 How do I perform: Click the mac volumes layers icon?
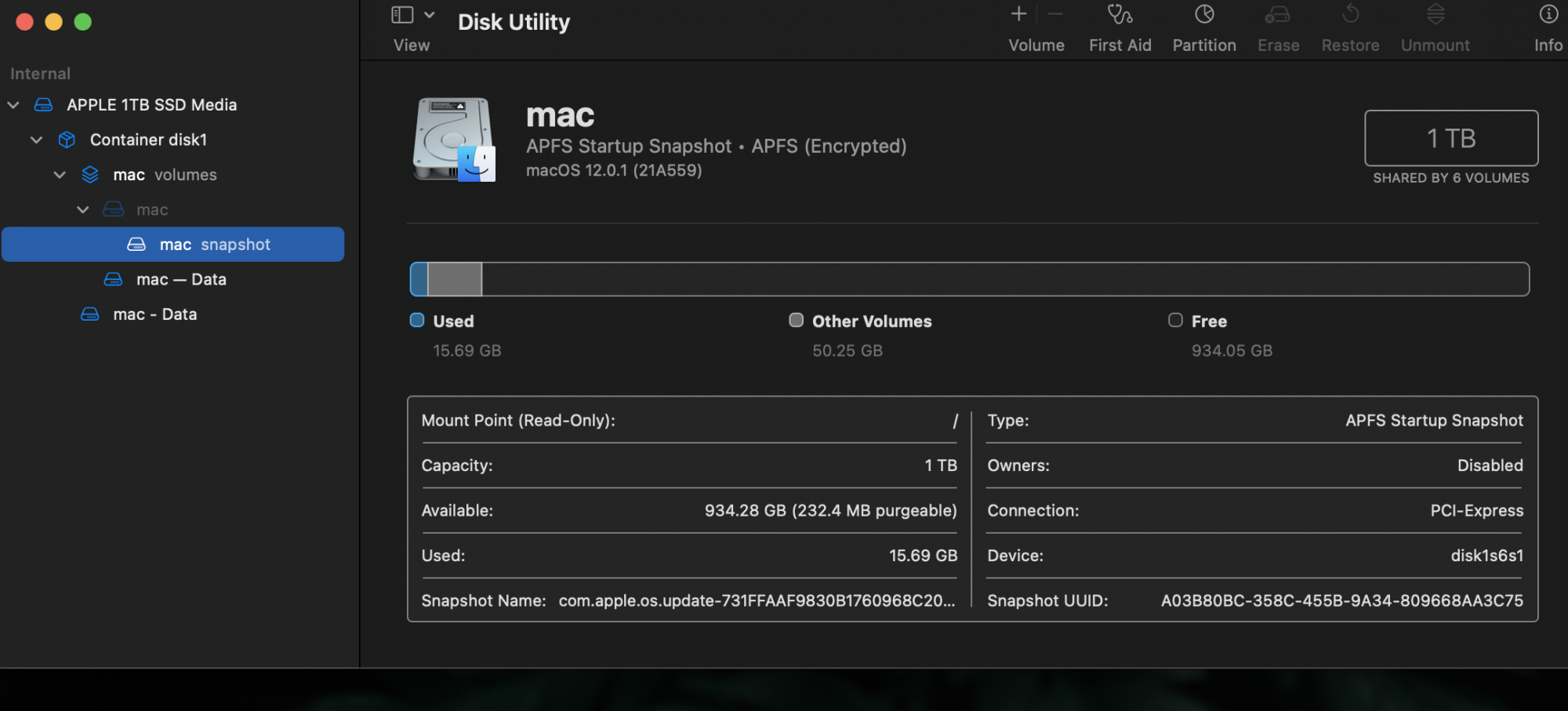pyautogui.click(x=90, y=175)
